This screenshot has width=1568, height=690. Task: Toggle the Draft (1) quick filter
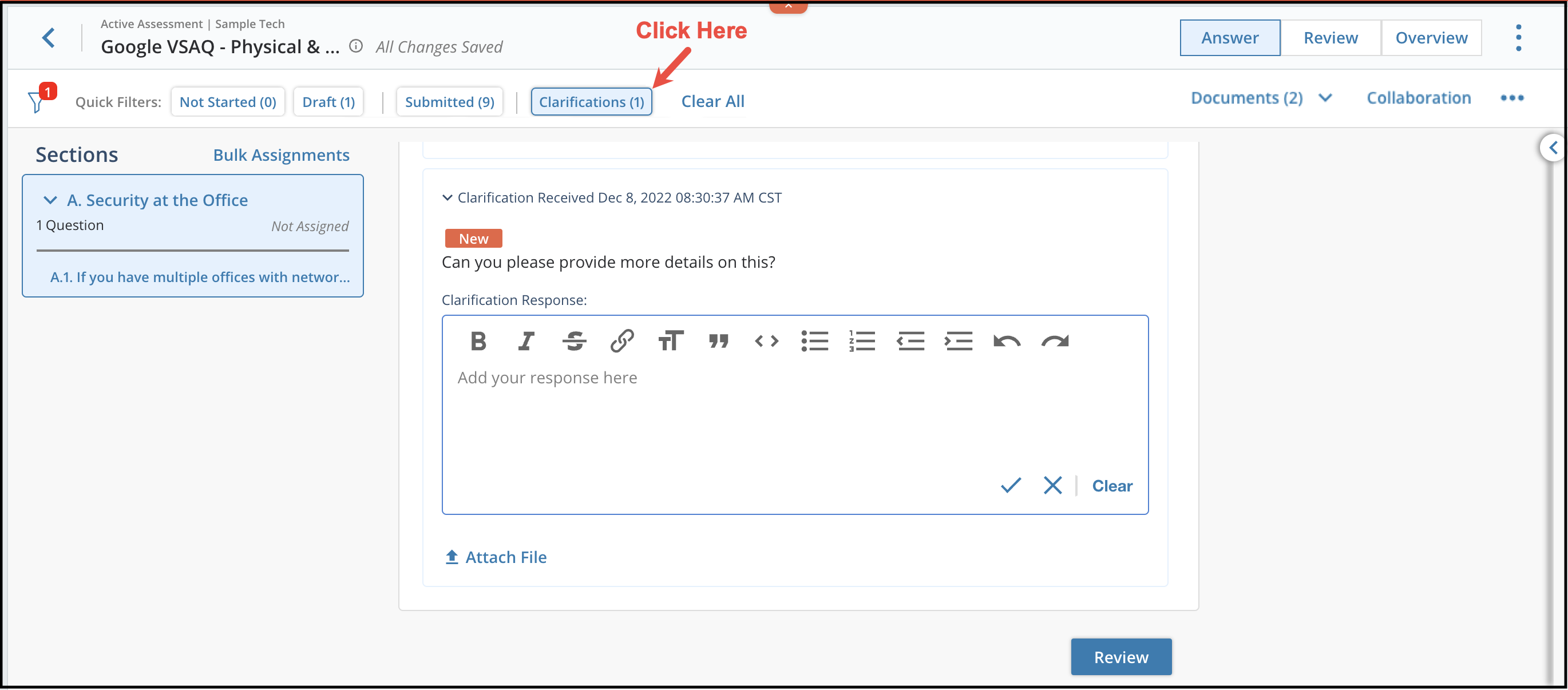[328, 102]
